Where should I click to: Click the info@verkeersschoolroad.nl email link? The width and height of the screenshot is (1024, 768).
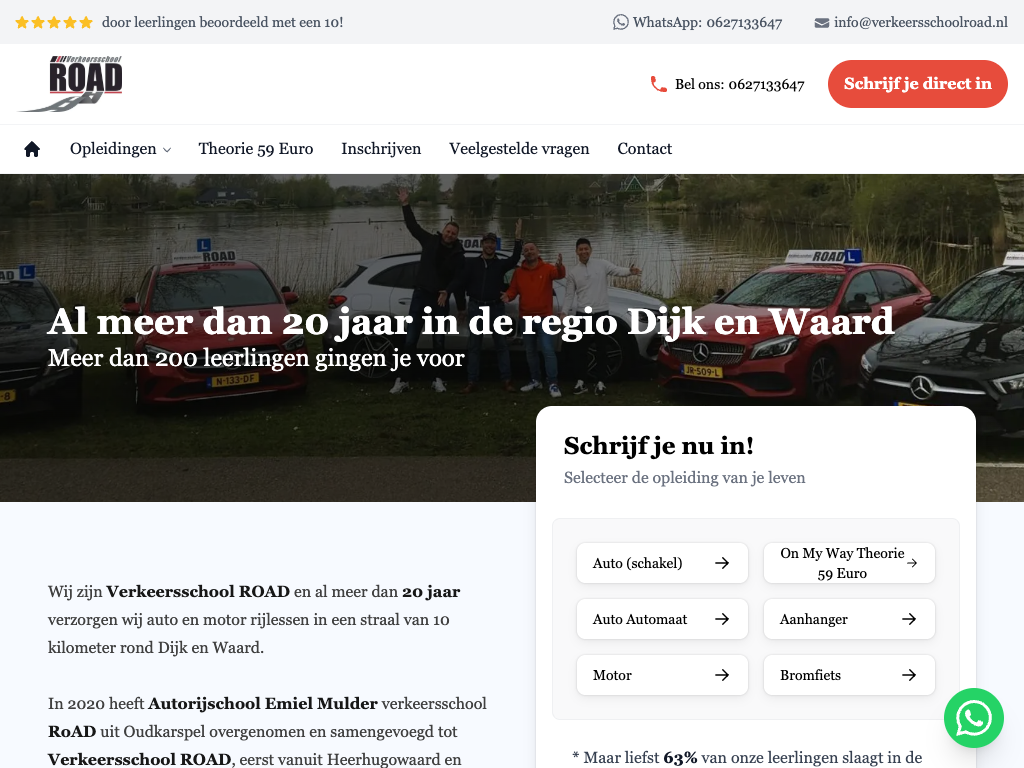[920, 22]
